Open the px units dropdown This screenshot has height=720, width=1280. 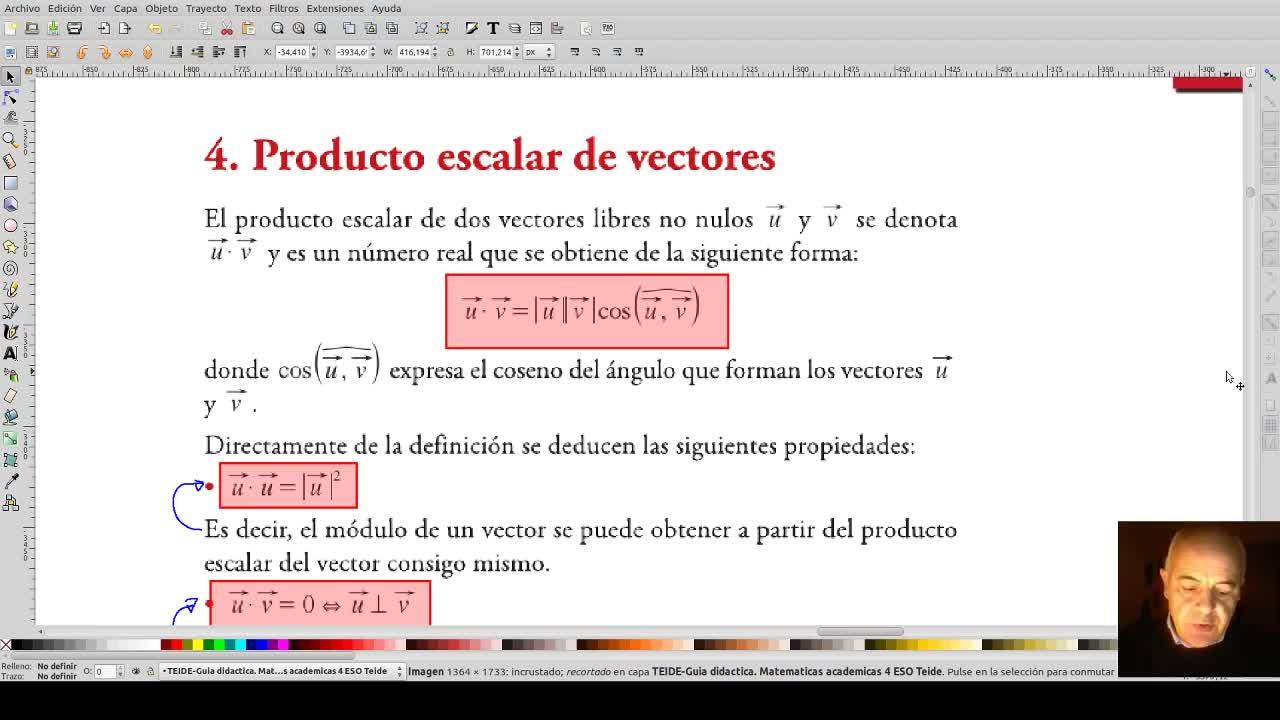539,52
